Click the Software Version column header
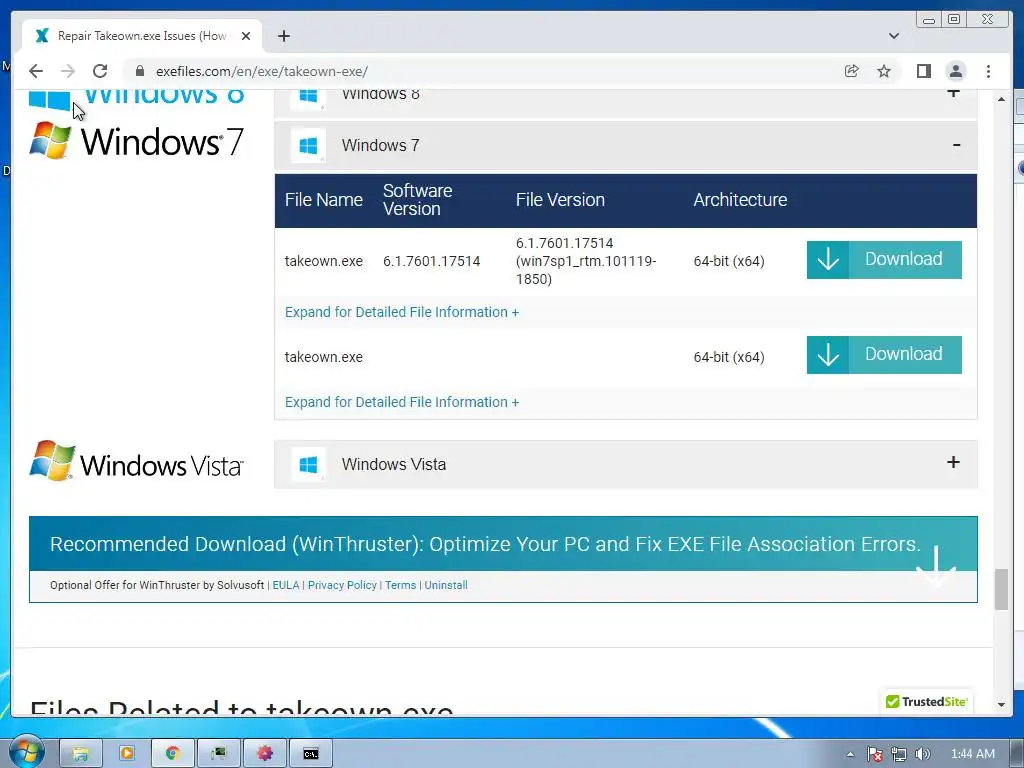Screen dimensions: 1024x768 coord(417,200)
